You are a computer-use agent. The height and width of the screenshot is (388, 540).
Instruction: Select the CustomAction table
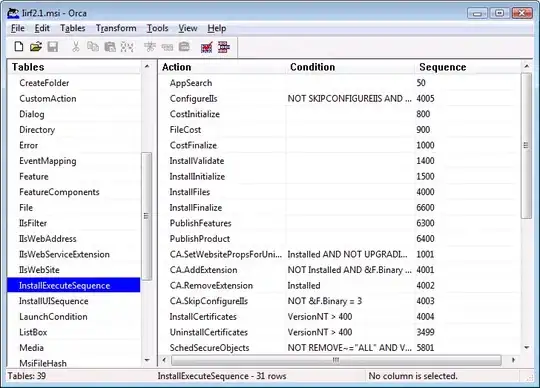(48, 98)
